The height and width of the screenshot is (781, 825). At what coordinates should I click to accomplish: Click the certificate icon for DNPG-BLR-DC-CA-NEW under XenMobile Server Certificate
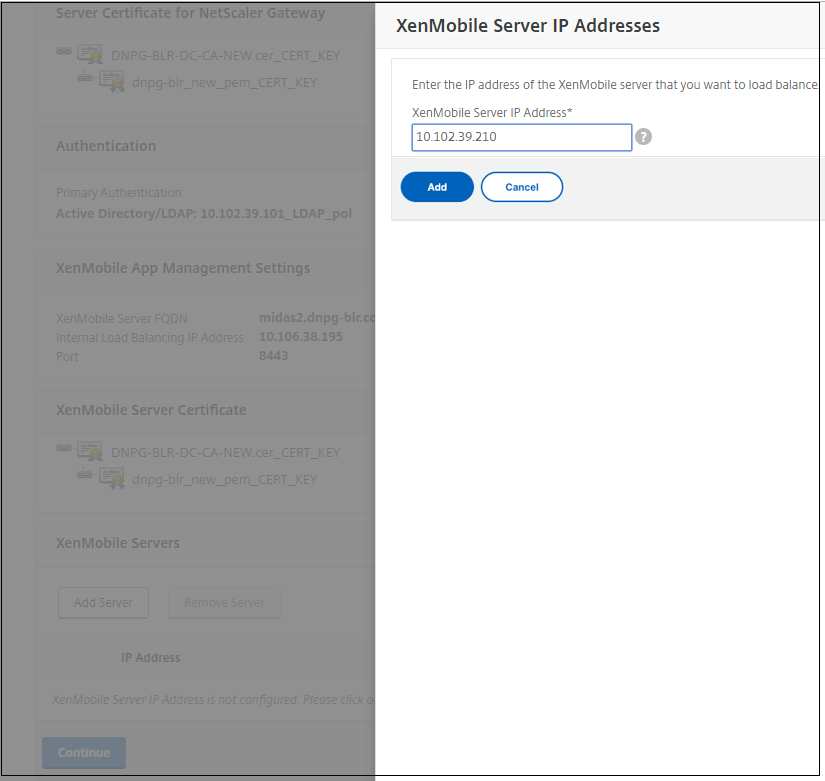(x=90, y=452)
